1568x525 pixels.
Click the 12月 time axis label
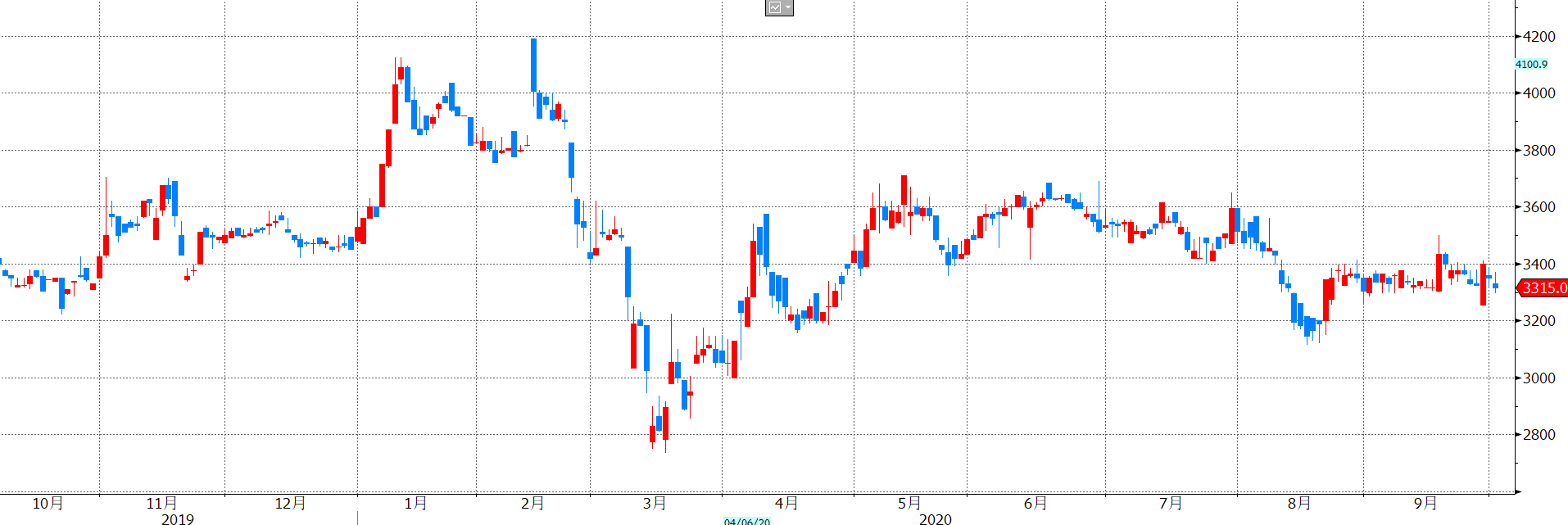[290, 503]
